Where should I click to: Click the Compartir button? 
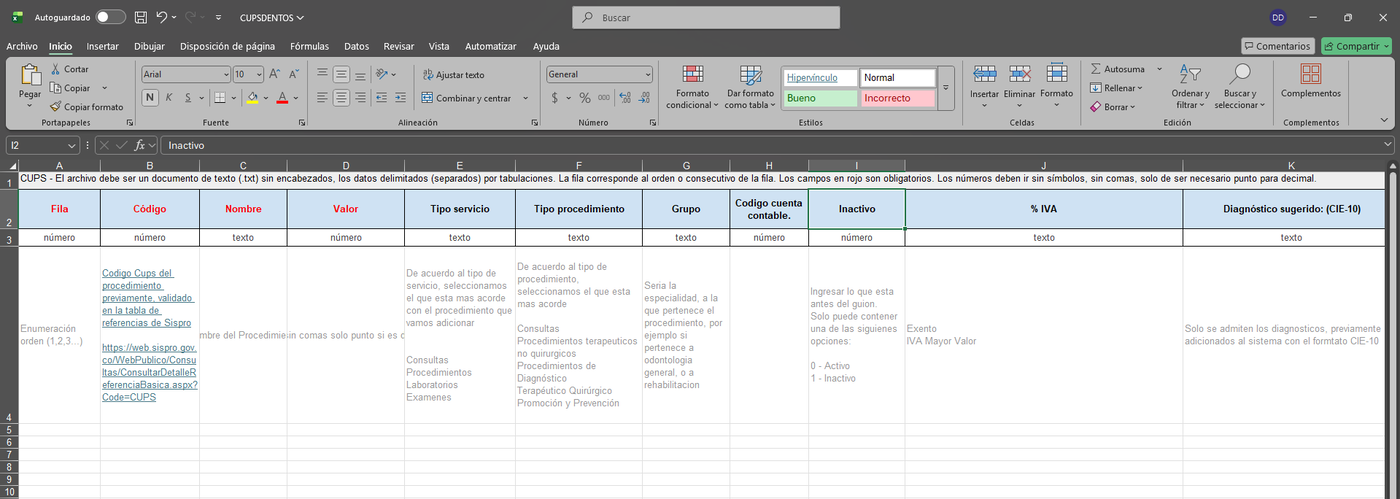point(1355,46)
